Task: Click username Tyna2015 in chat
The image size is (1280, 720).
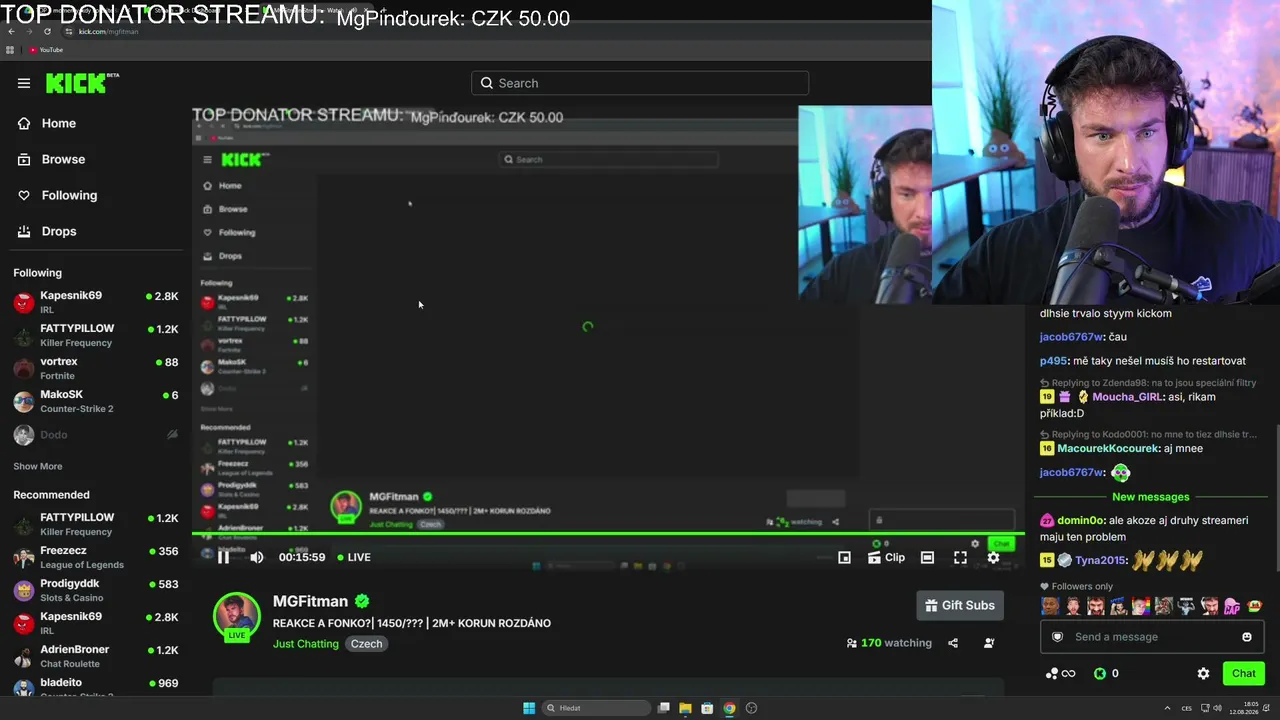Action: tap(1101, 561)
